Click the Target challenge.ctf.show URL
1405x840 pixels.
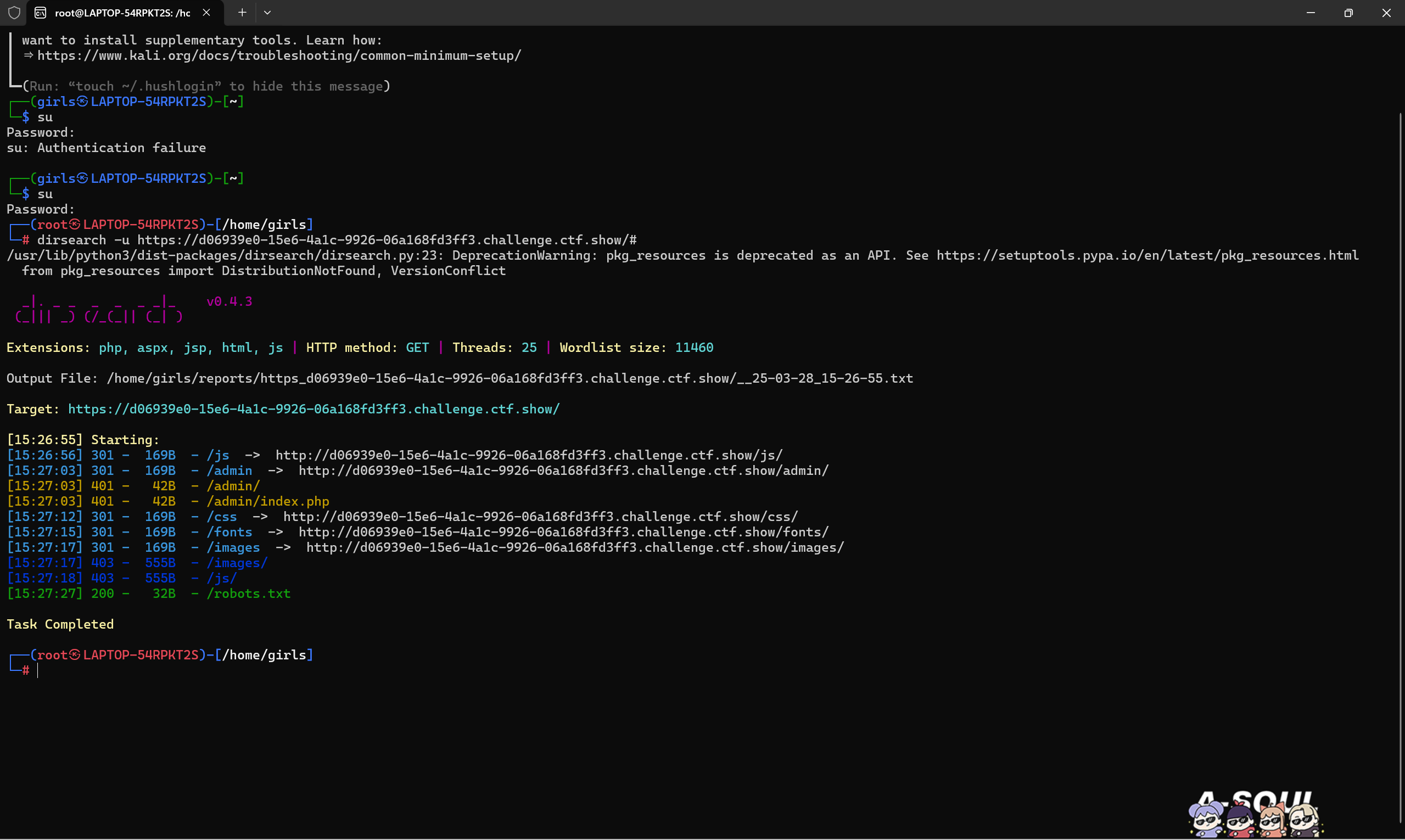[x=314, y=409]
